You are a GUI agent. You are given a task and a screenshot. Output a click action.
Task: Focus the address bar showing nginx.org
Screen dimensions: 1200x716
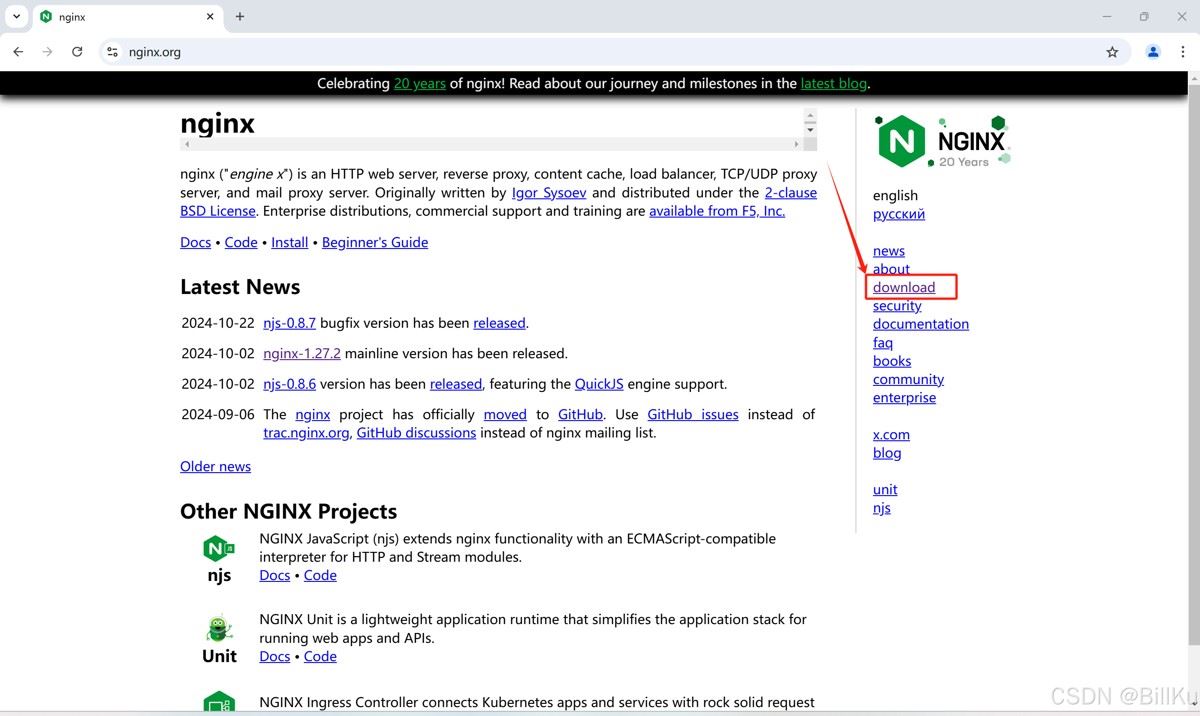[613, 52]
